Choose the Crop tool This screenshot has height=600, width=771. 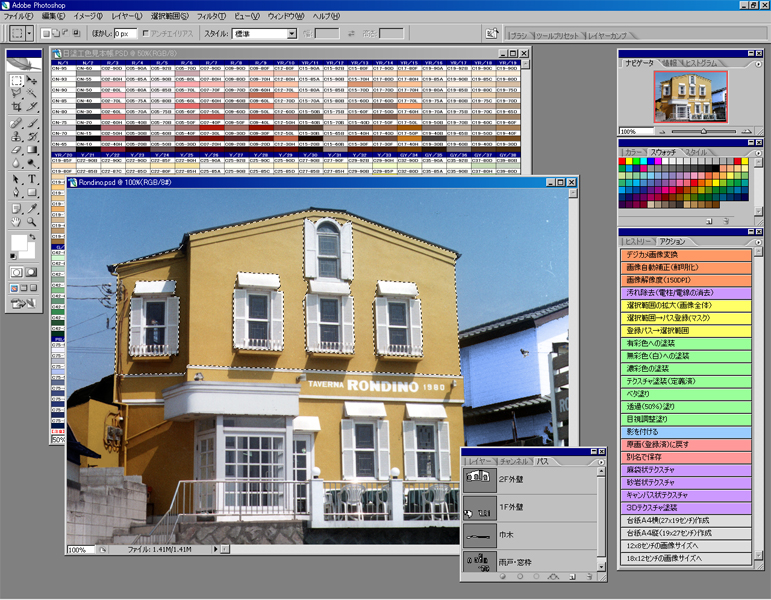click(x=17, y=105)
